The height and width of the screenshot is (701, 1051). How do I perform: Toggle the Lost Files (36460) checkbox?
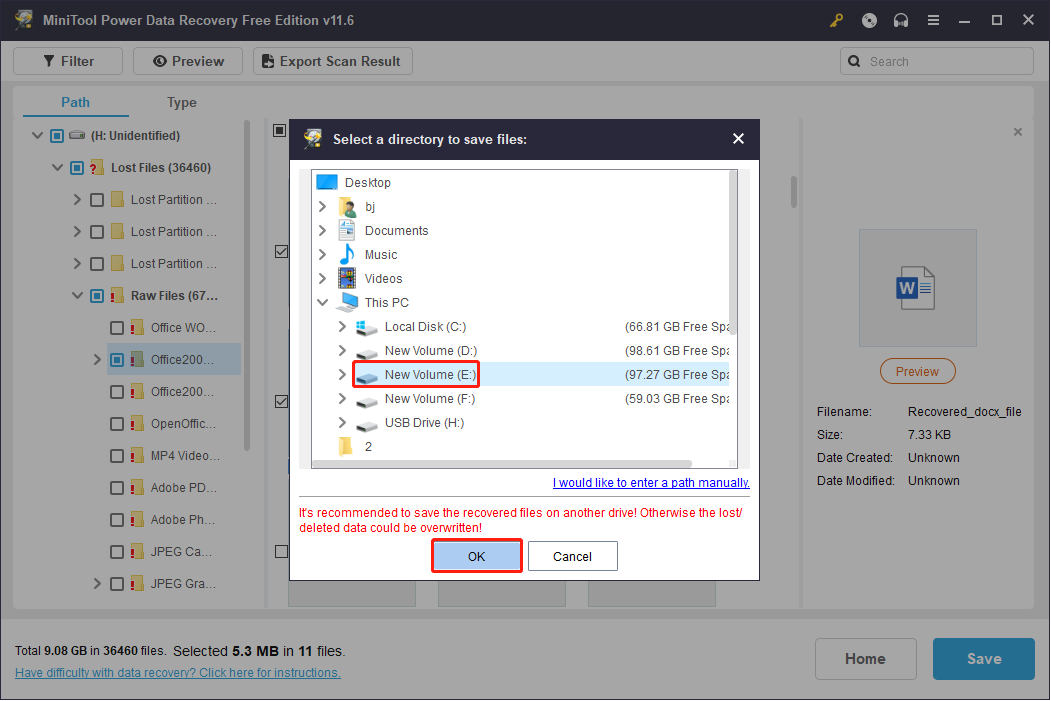[77, 168]
